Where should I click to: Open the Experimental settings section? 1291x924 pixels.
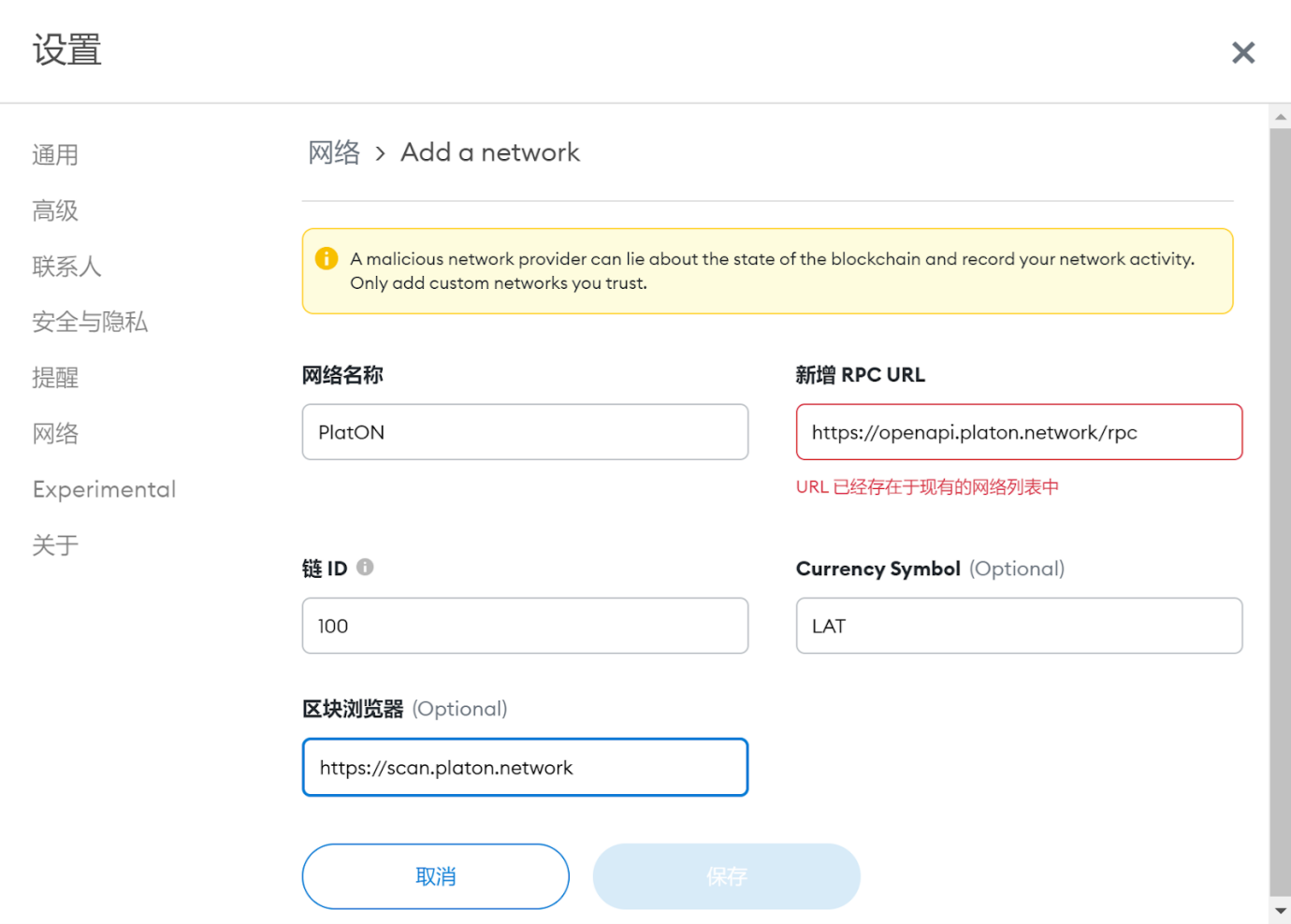click(104, 489)
